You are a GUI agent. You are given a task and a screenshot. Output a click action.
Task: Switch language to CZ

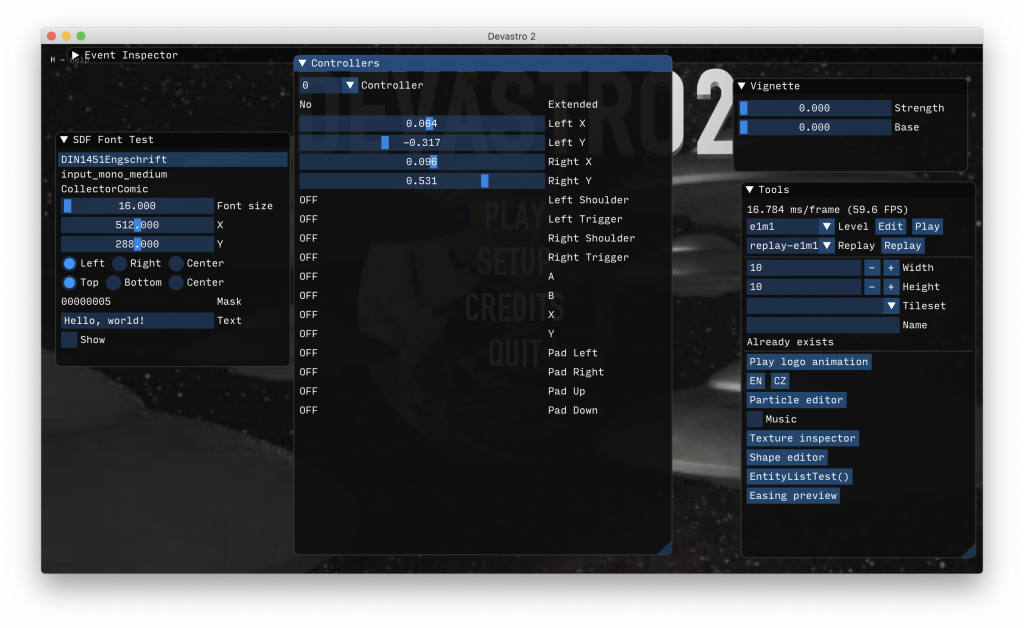tap(780, 381)
